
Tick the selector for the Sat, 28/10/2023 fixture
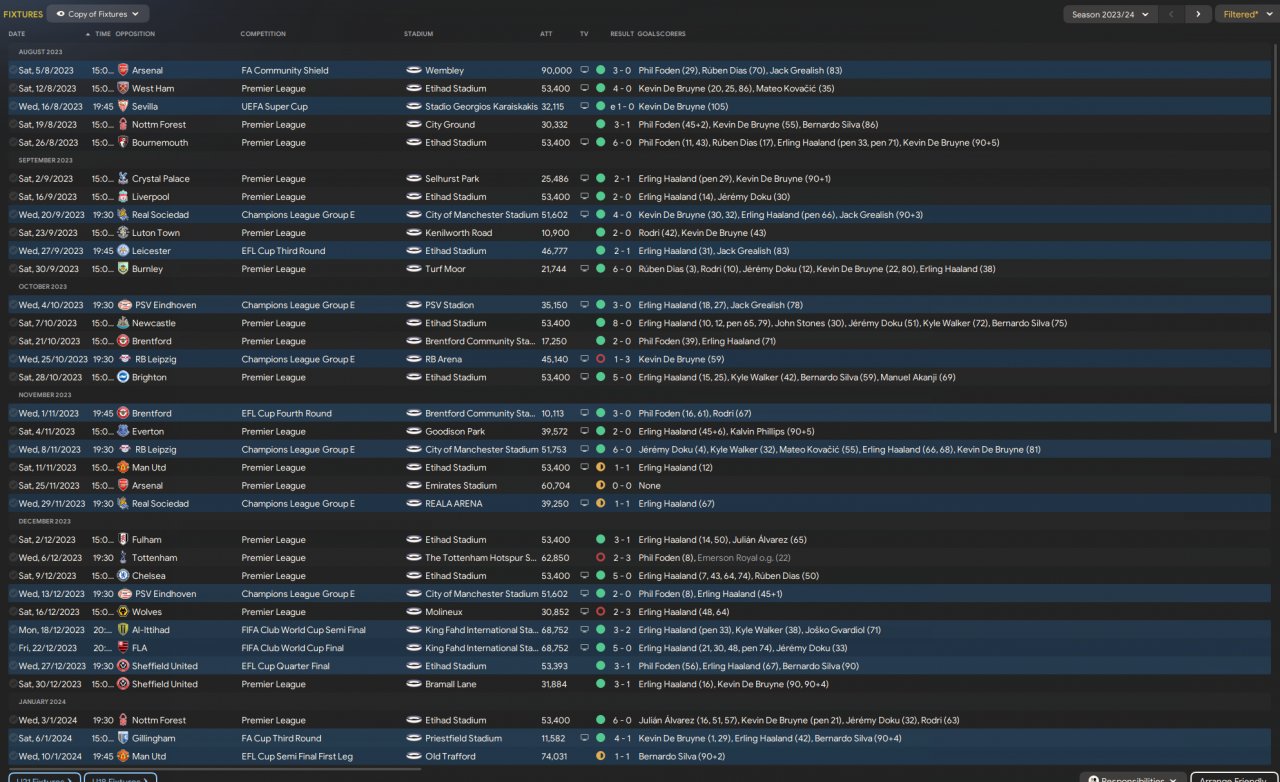coord(13,377)
